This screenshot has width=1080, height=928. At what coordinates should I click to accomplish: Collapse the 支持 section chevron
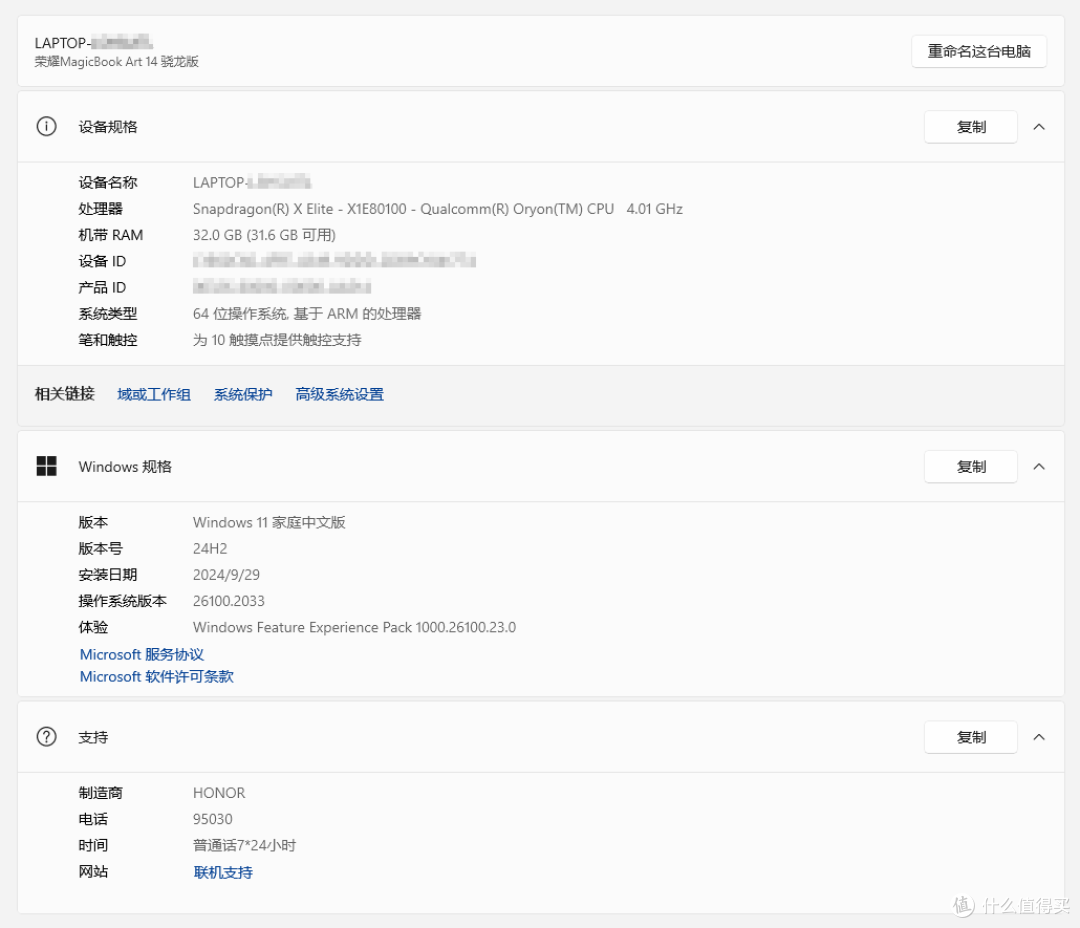click(x=1039, y=737)
